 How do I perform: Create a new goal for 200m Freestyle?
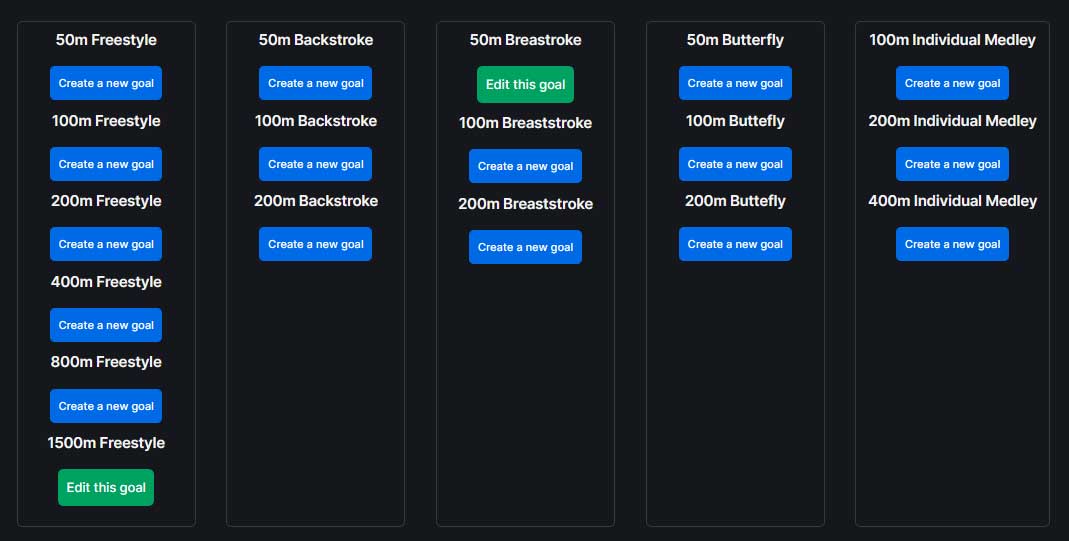[x=106, y=244]
